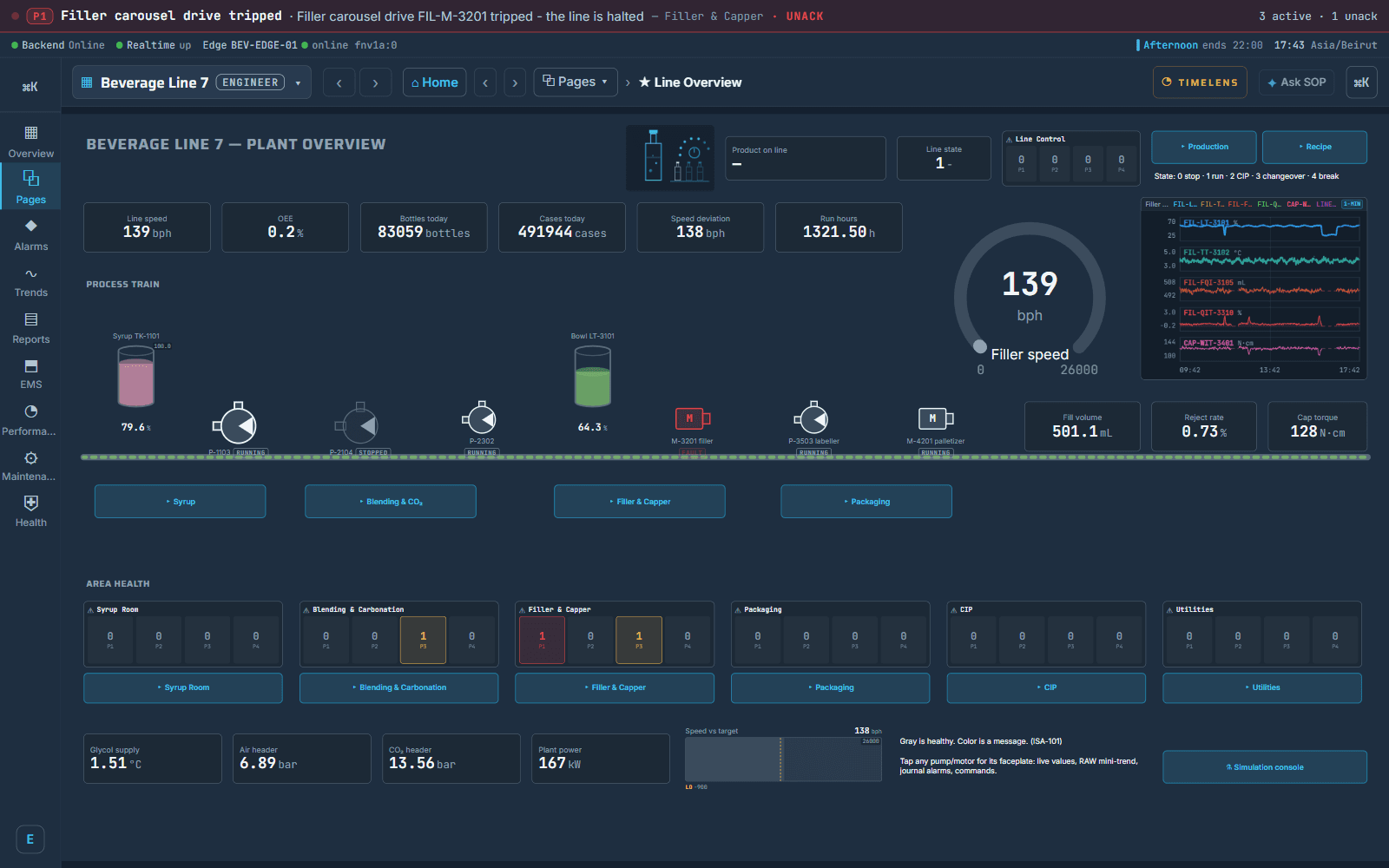Launch the Simulation console
The height and width of the screenshot is (868, 1389).
click(x=1265, y=767)
